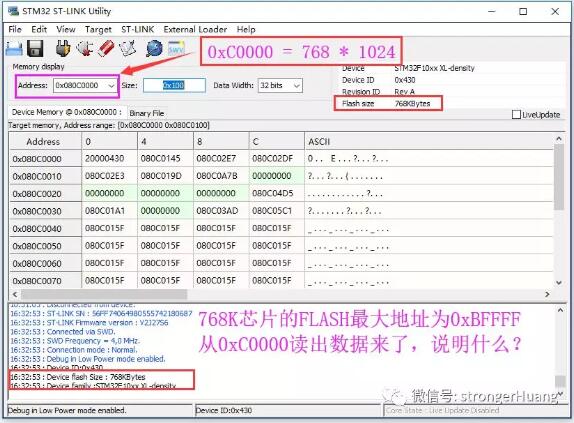Image resolution: width=574 pixels, height=423 pixels.
Task: Click the Size input field
Action: point(174,86)
